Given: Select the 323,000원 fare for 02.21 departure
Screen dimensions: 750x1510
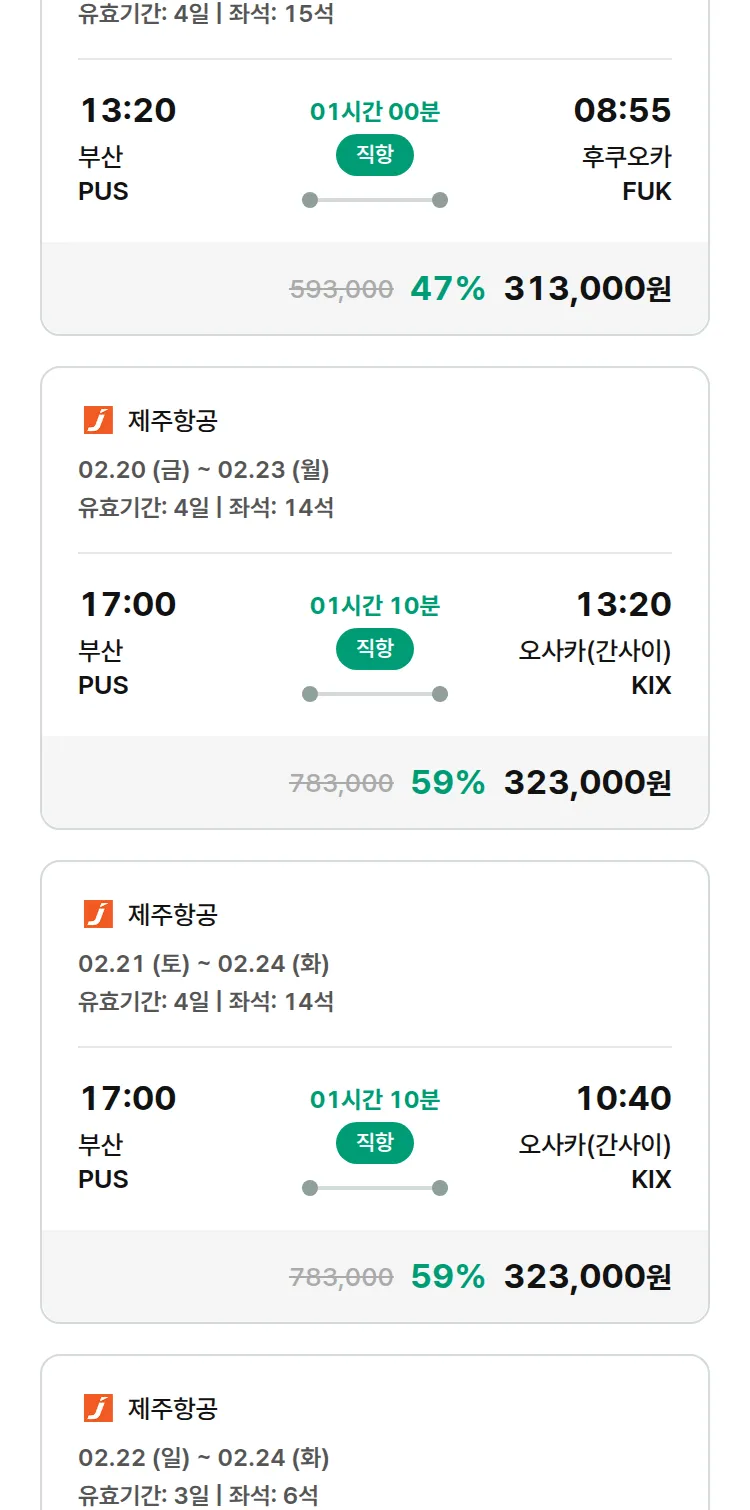Looking at the screenshot, I should click(x=587, y=1277).
